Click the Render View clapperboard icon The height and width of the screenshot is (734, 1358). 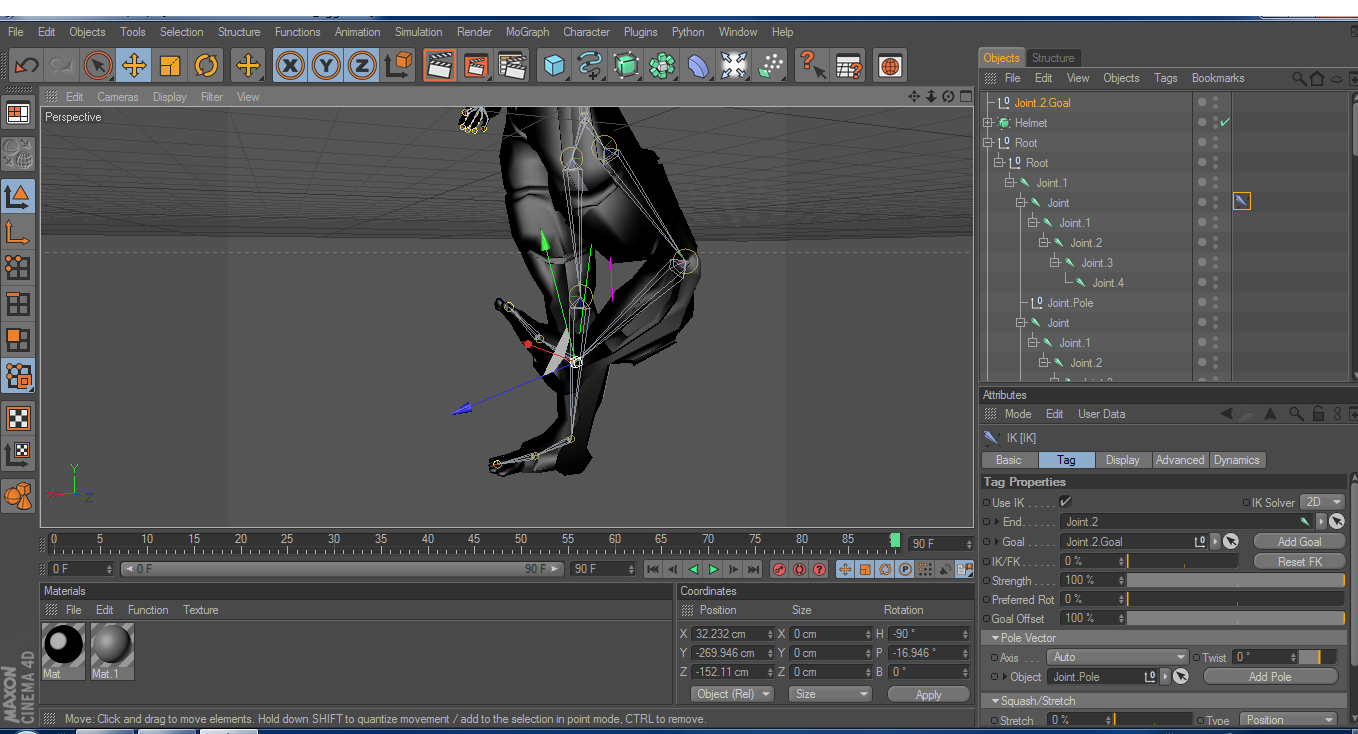pos(438,66)
